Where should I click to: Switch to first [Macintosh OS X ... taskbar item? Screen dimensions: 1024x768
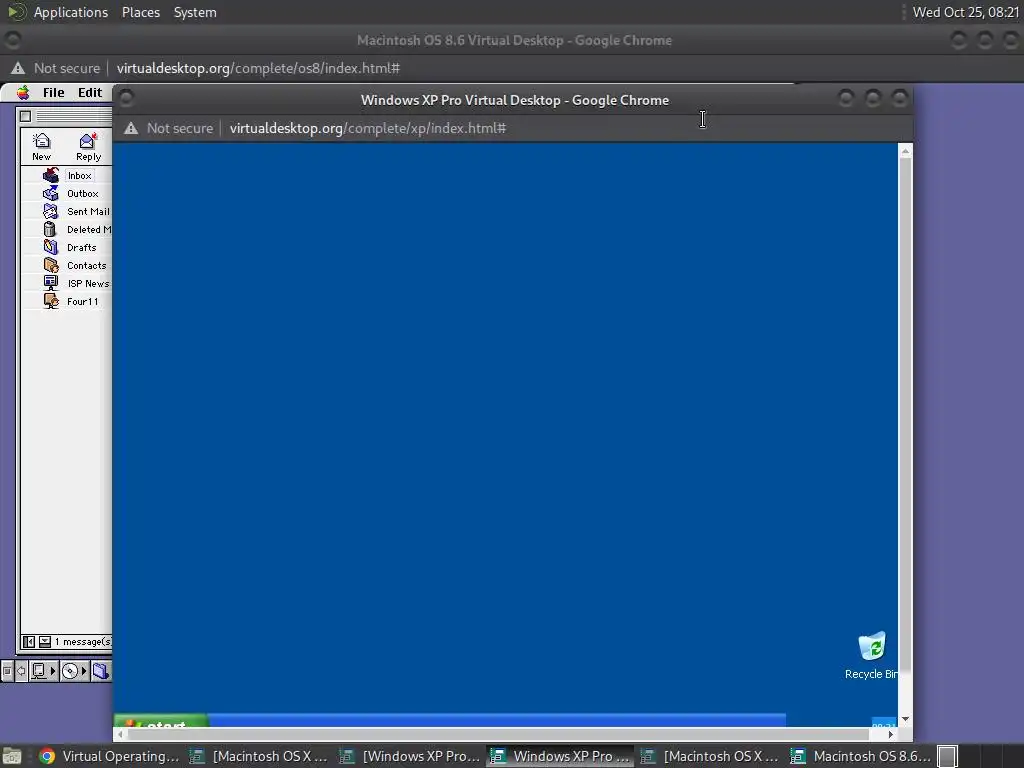coord(259,756)
